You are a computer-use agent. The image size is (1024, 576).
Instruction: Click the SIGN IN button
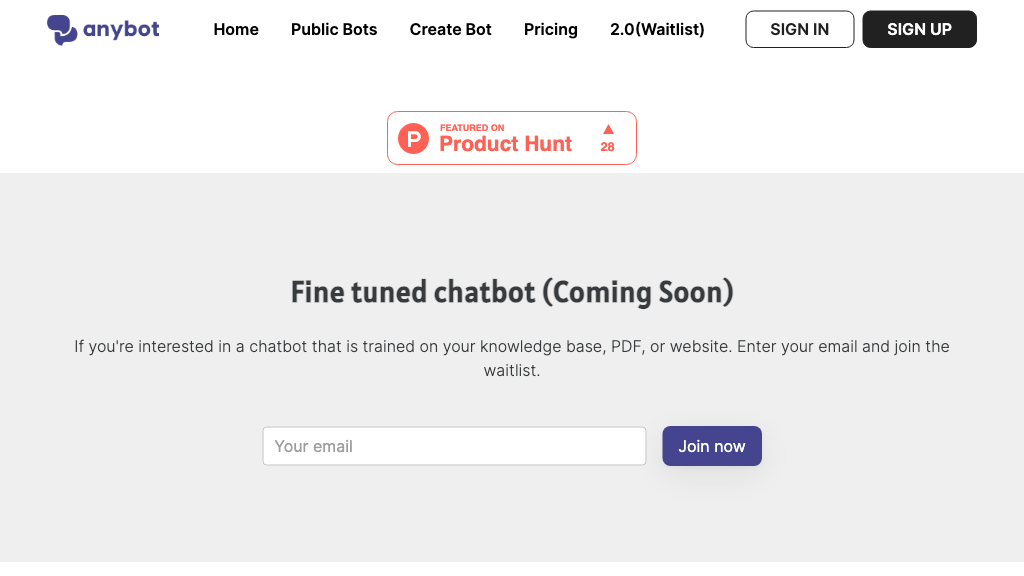[x=799, y=29]
